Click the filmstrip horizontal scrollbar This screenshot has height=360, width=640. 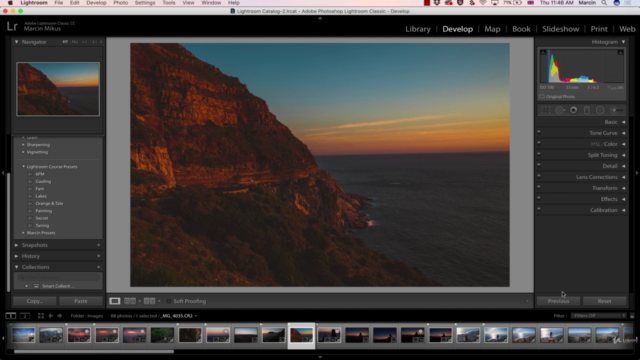(x=94, y=351)
